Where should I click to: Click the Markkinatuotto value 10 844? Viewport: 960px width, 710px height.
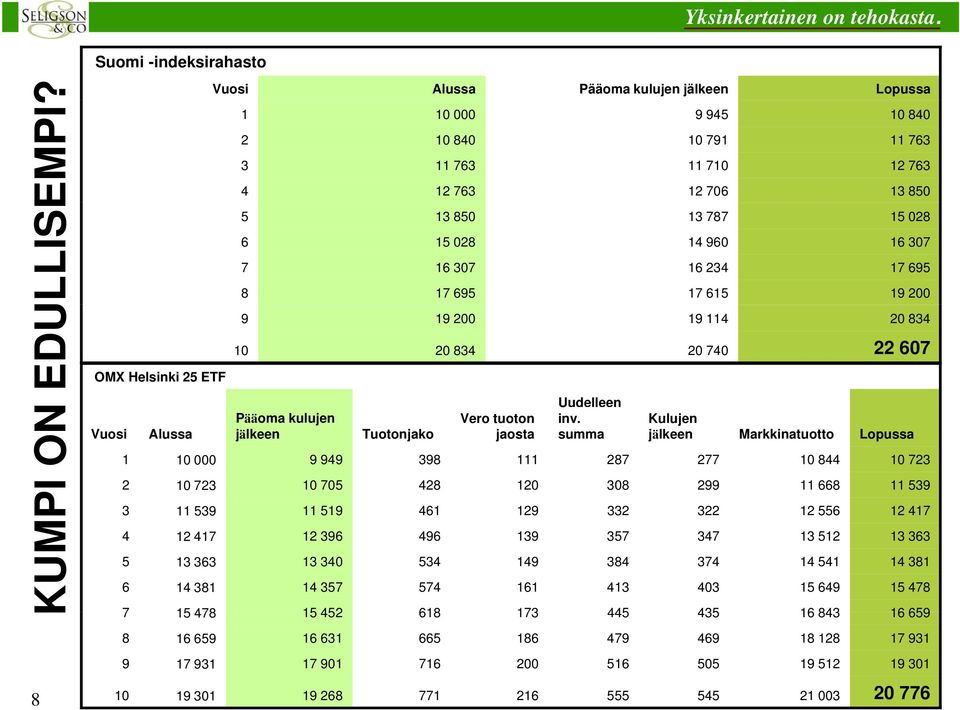pyautogui.click(x=820, y=460)
